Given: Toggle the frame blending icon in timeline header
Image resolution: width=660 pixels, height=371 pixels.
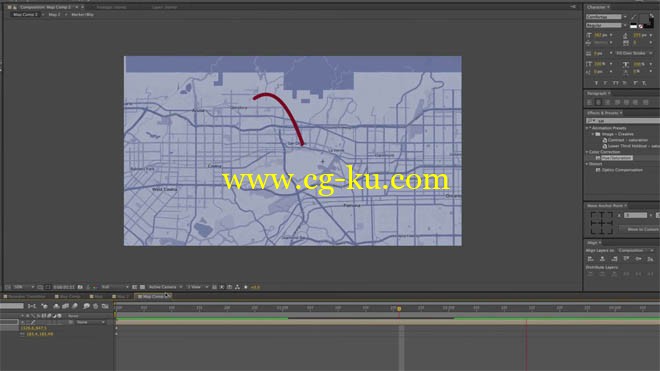Looking at the screenshot, I should tap(65, 306).
